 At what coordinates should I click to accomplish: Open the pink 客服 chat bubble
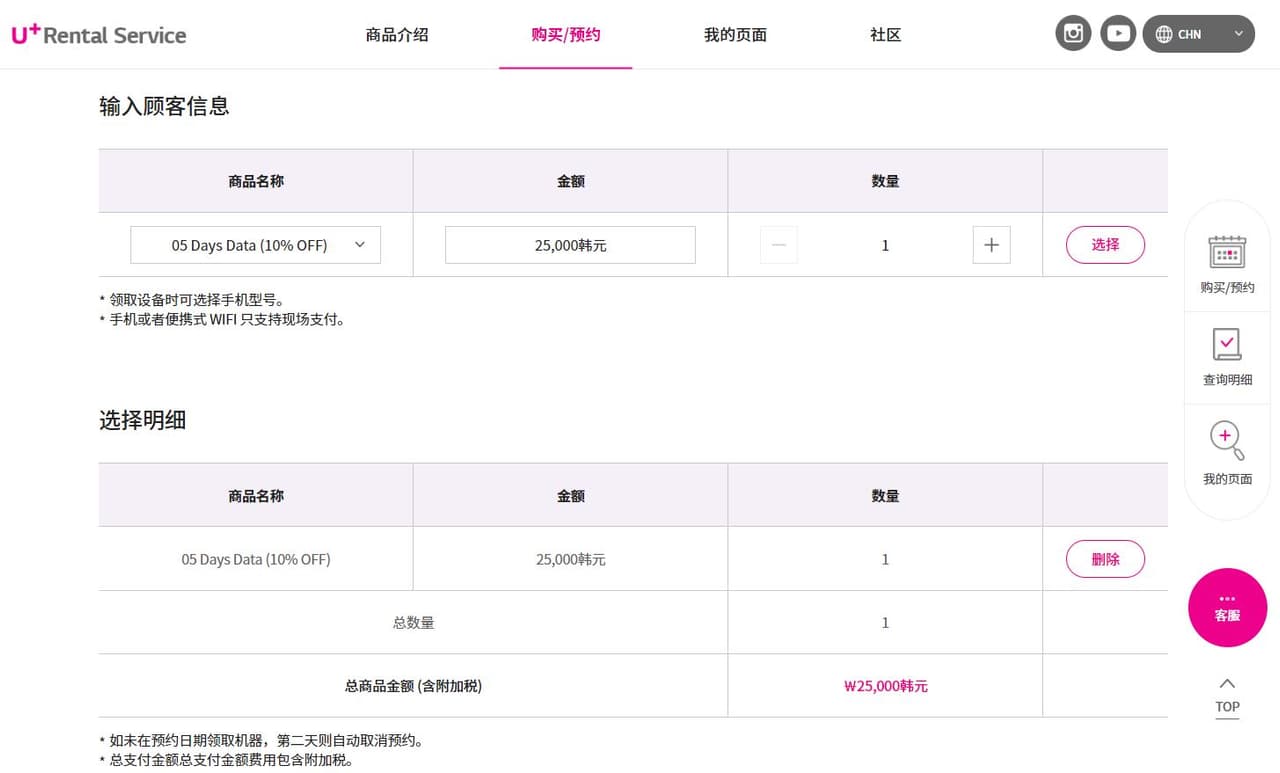[x=1227, y=608]
